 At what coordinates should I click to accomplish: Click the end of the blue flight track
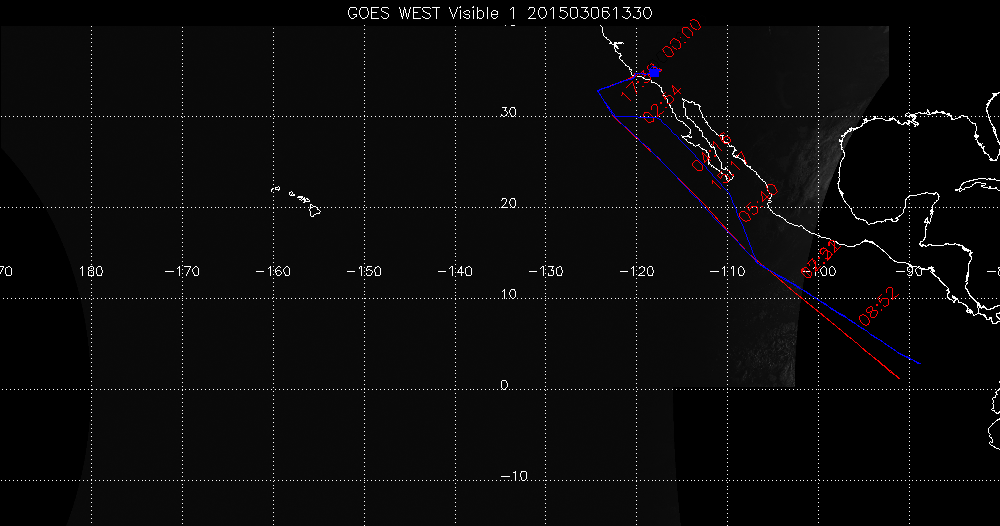(x=918, y=362)
